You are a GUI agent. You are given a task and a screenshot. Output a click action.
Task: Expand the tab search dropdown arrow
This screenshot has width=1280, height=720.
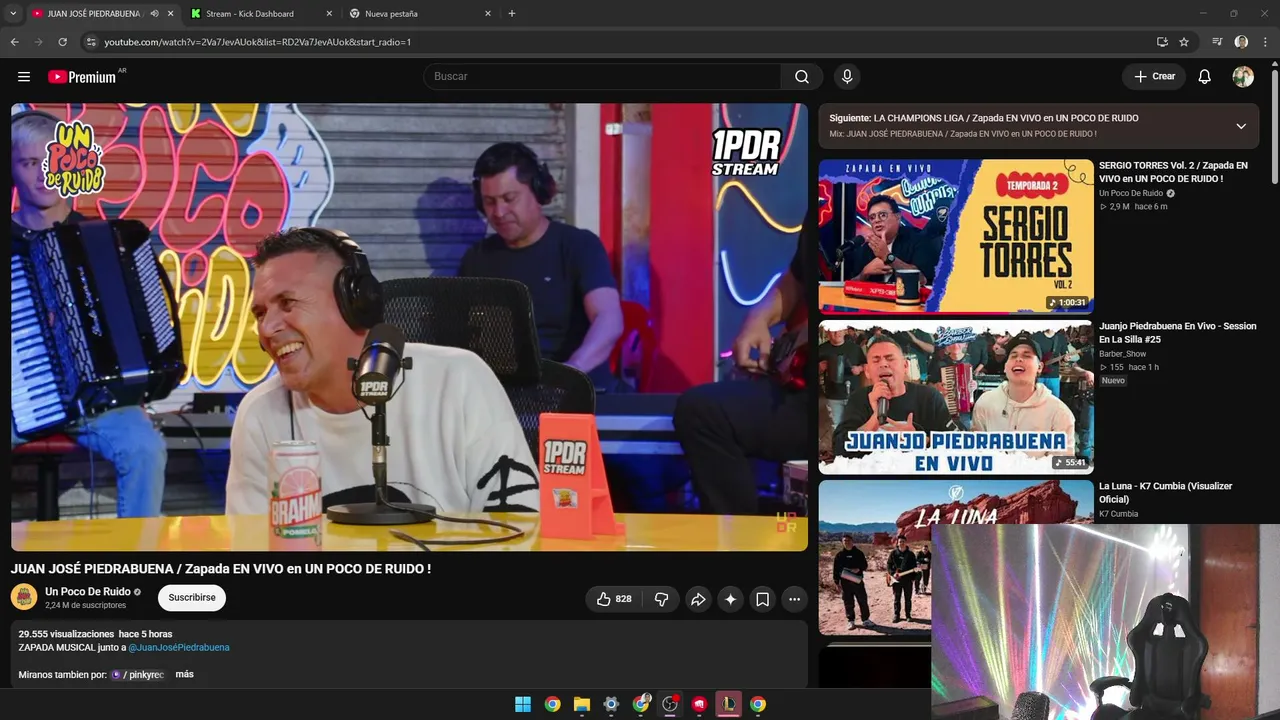coord(13,14)
